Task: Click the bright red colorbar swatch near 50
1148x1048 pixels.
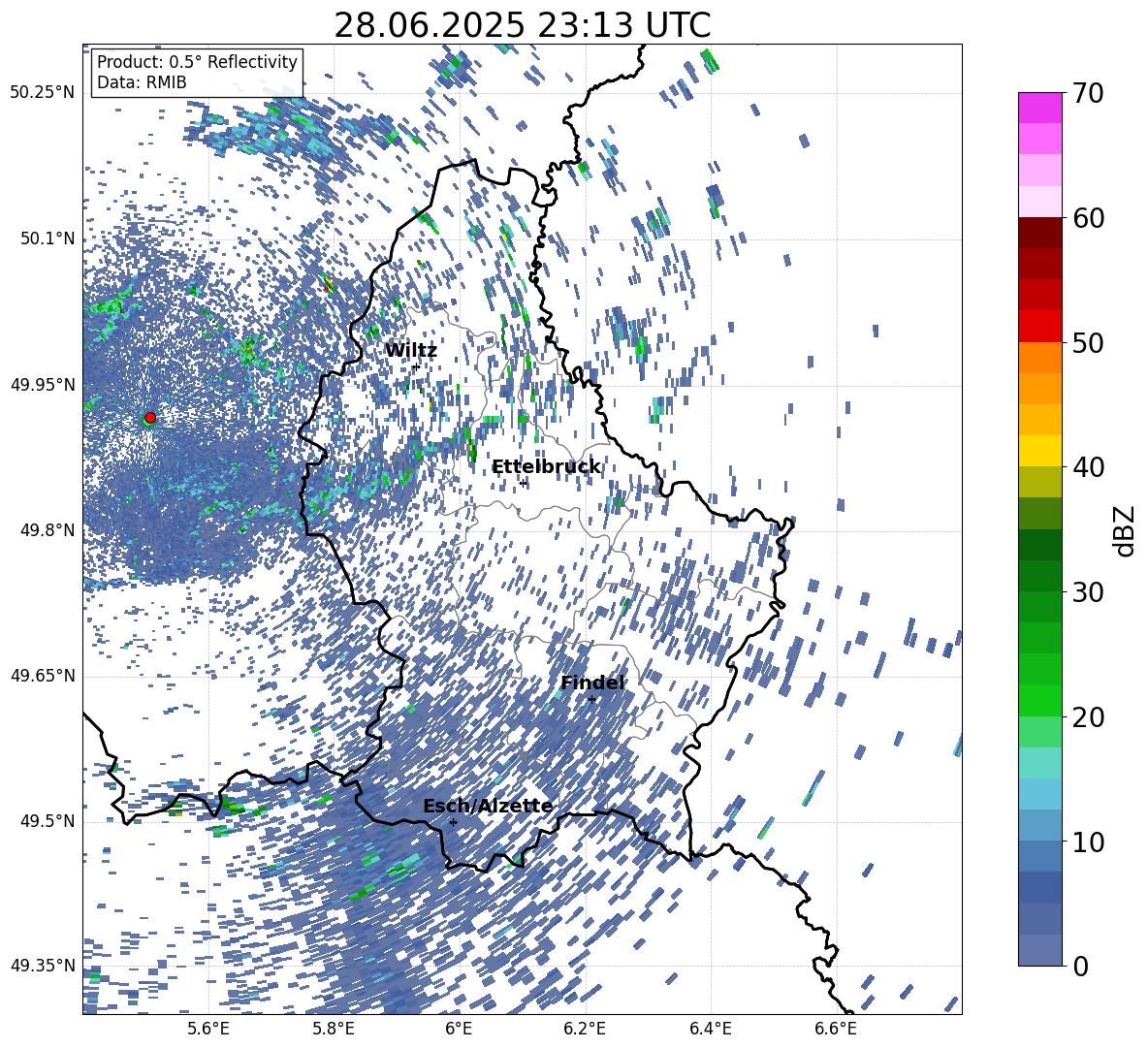Action: (x=1039, y=327)
